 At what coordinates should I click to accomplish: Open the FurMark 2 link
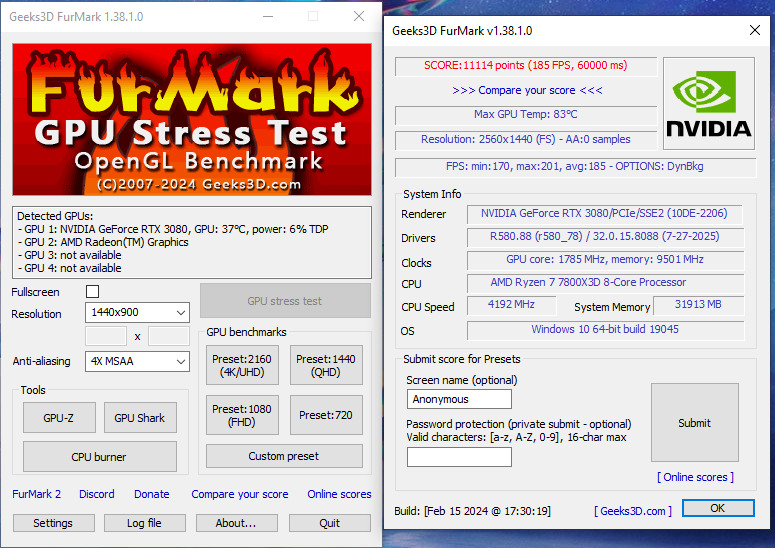pos(37,494)
